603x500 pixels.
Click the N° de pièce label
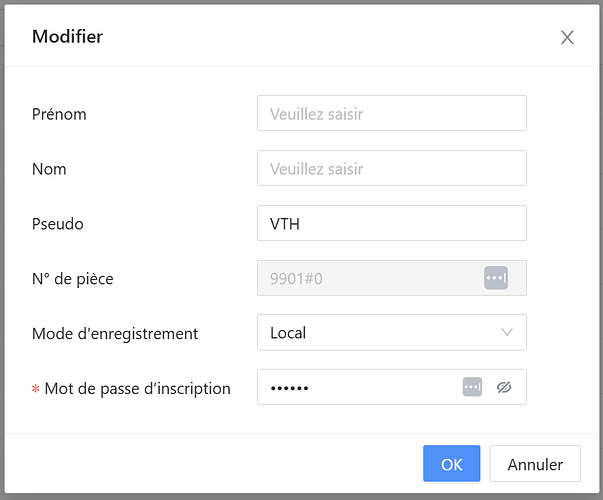coord(73,278)
